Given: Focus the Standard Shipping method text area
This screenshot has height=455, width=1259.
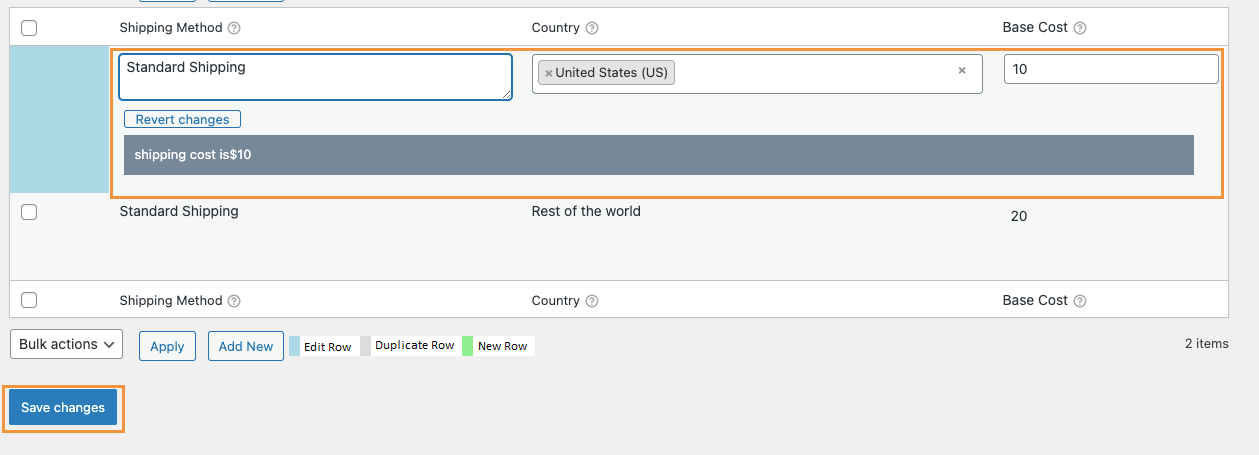Looking at the screenshot, I should coord(315,77).
